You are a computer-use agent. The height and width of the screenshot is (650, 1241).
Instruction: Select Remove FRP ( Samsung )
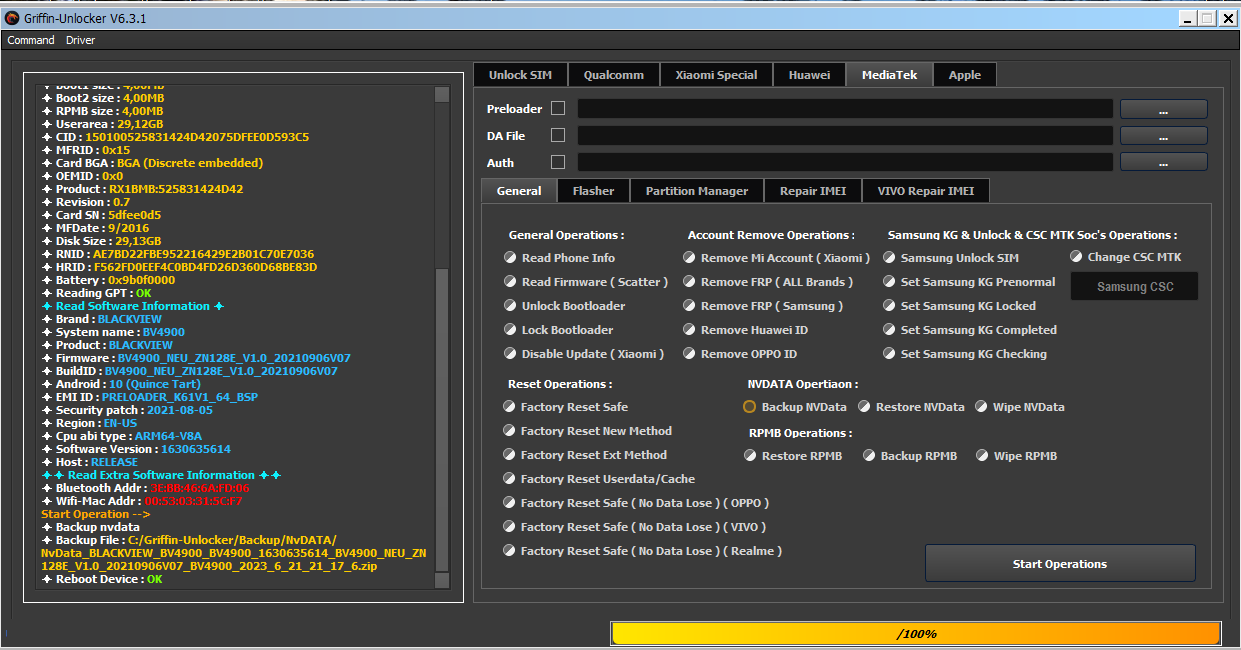(763, 306)
